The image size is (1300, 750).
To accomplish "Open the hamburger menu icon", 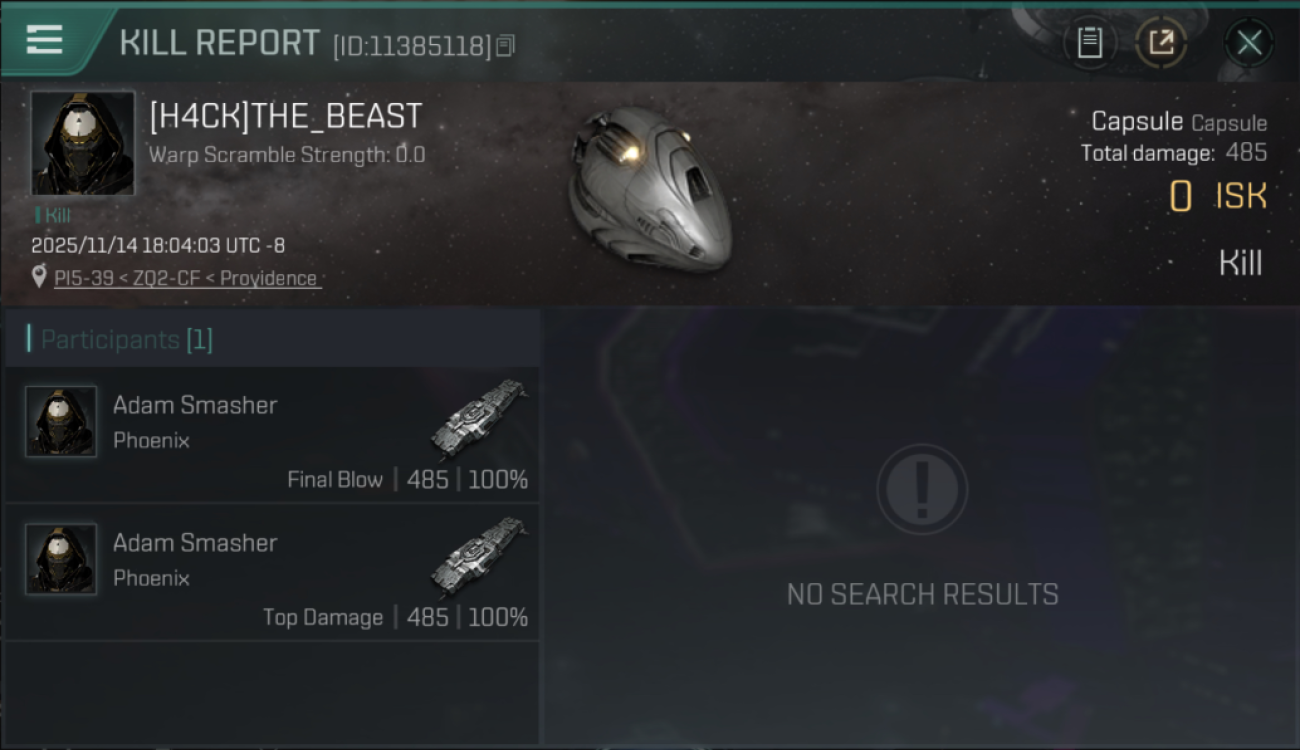I will tap(44, 40).
